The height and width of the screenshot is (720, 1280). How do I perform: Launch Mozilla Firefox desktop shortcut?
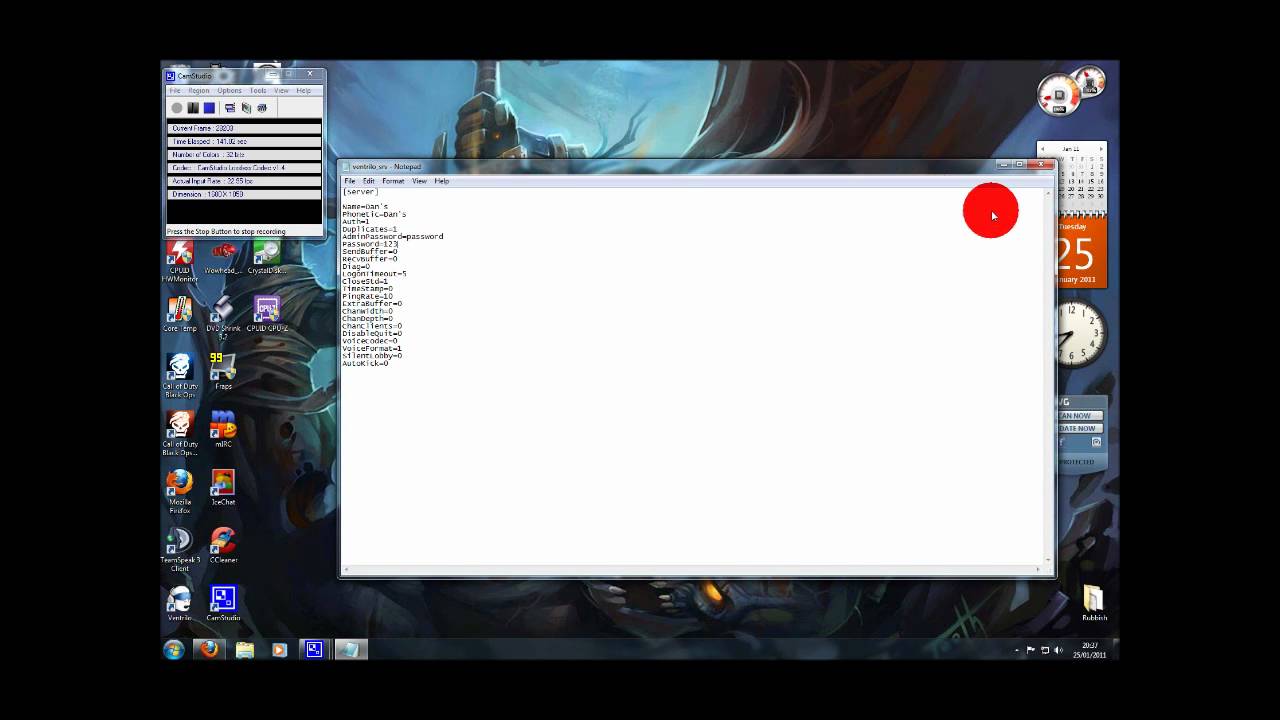point(180,492)
